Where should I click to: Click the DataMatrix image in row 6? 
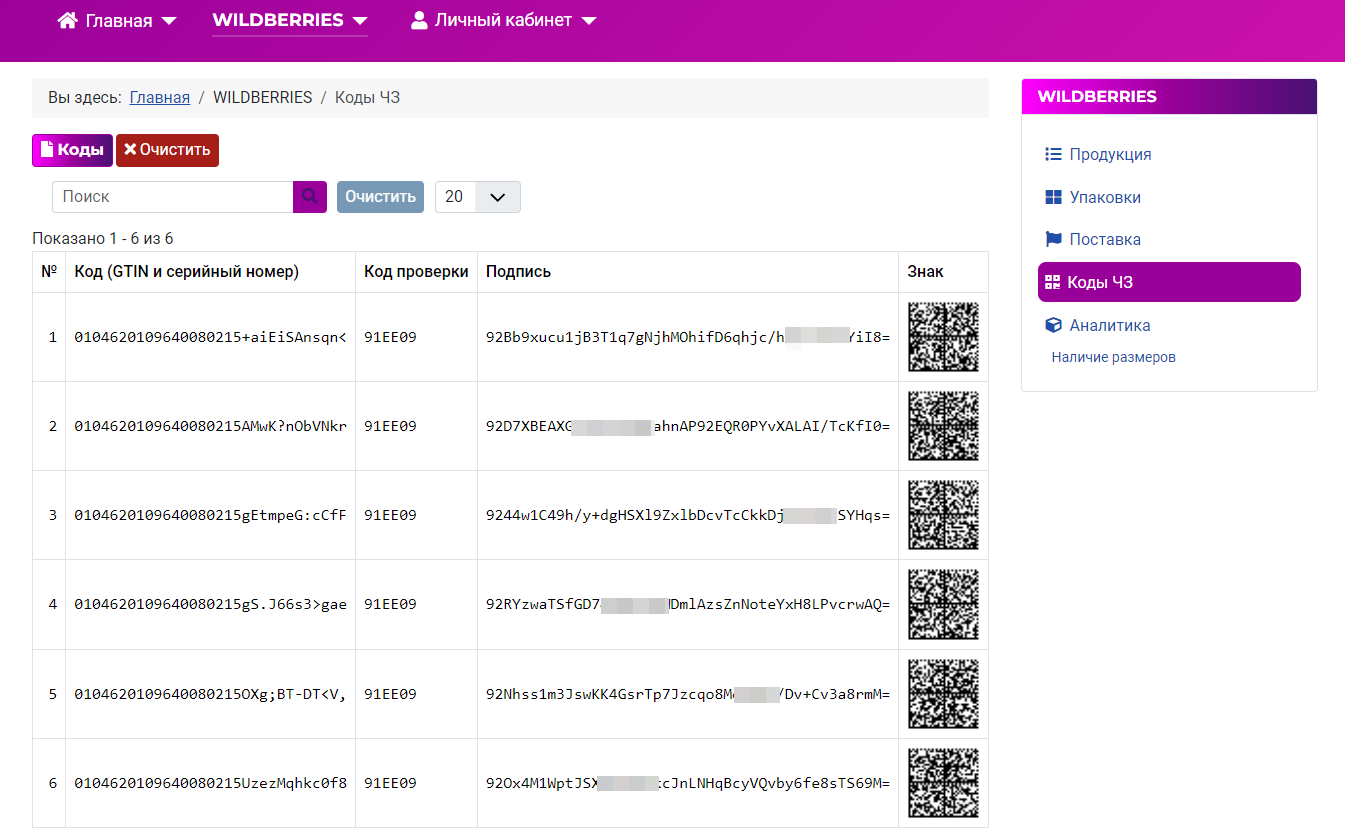pyautogui.click(x=942, y=783)
